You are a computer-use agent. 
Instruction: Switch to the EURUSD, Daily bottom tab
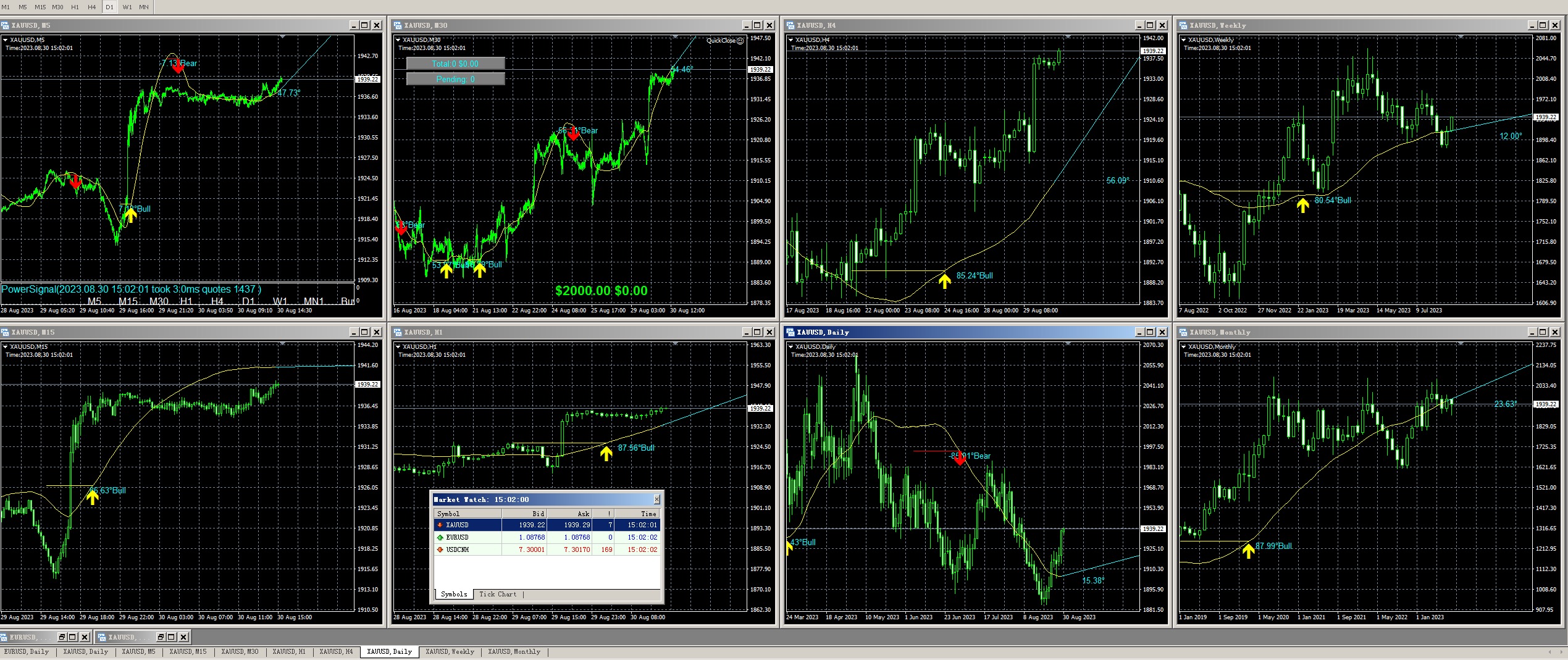27,652
